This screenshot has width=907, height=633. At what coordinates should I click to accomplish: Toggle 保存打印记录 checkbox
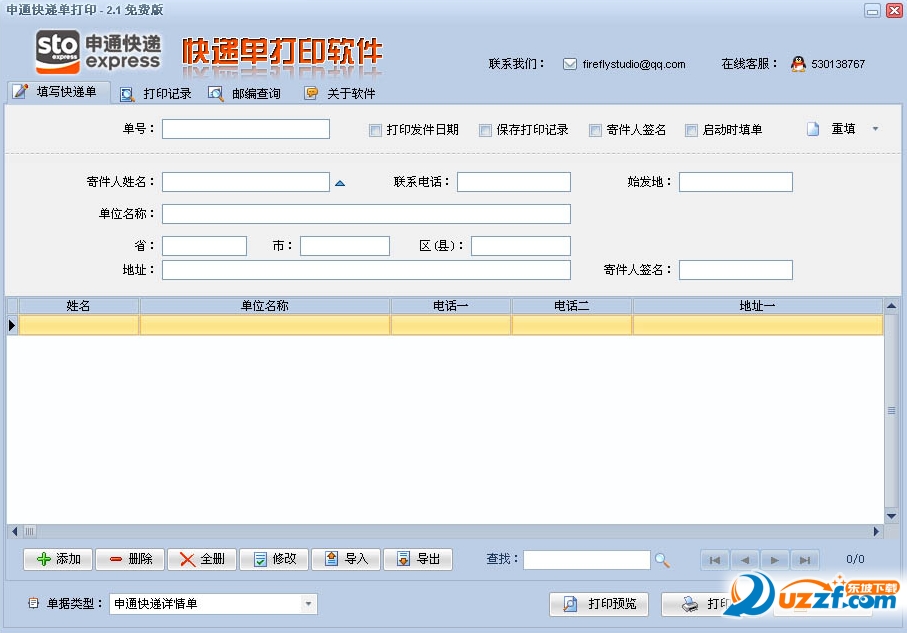pos(485,130)
